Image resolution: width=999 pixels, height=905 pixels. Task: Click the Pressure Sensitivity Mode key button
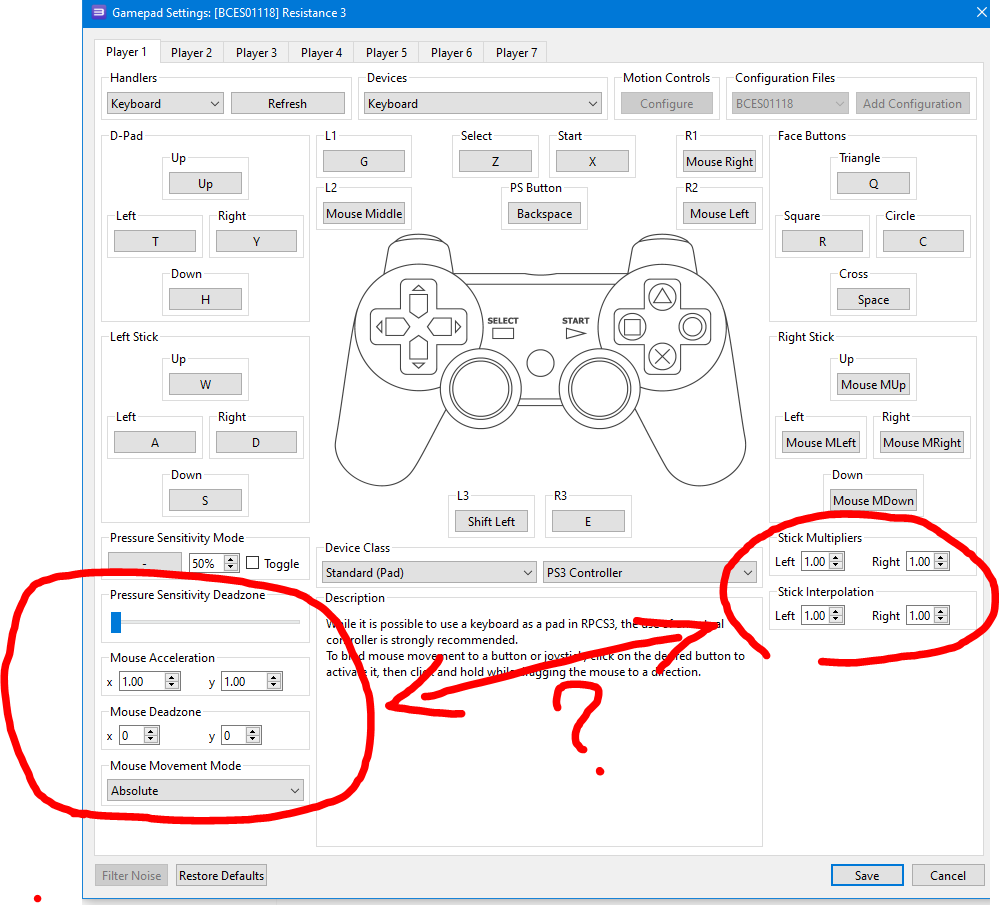coord(145,563)
